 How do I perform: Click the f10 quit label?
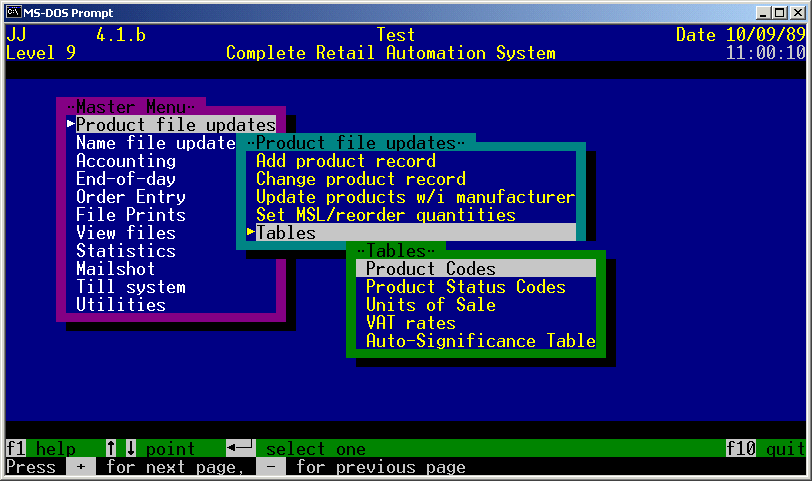765,449
